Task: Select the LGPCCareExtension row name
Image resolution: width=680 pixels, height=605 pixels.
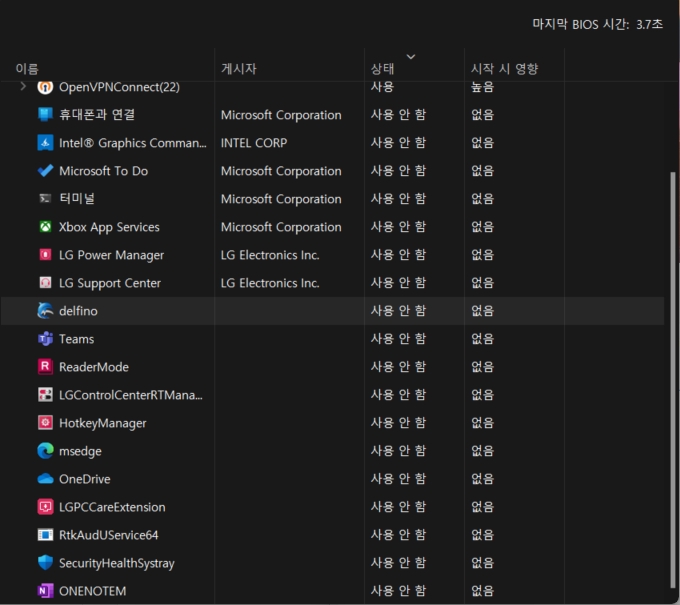Action: coord(112,507)
